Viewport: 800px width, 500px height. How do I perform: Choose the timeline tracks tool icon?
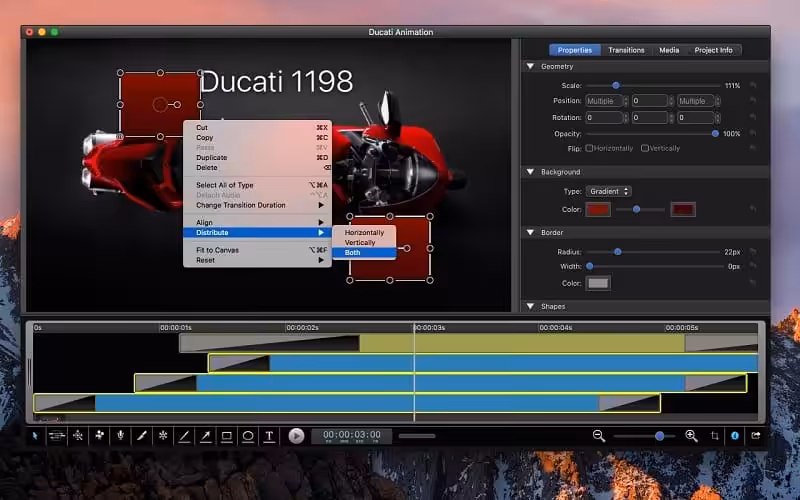point(57,436)
